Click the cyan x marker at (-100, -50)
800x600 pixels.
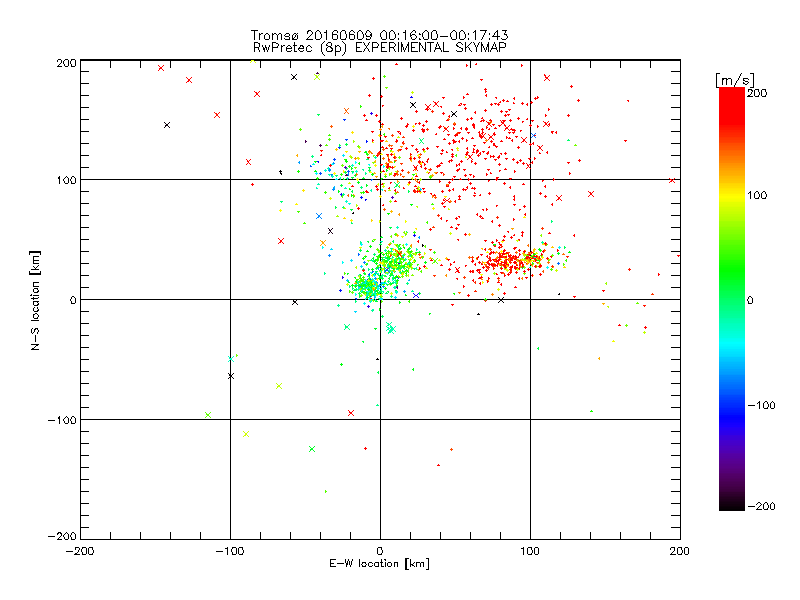pos(231,359)
